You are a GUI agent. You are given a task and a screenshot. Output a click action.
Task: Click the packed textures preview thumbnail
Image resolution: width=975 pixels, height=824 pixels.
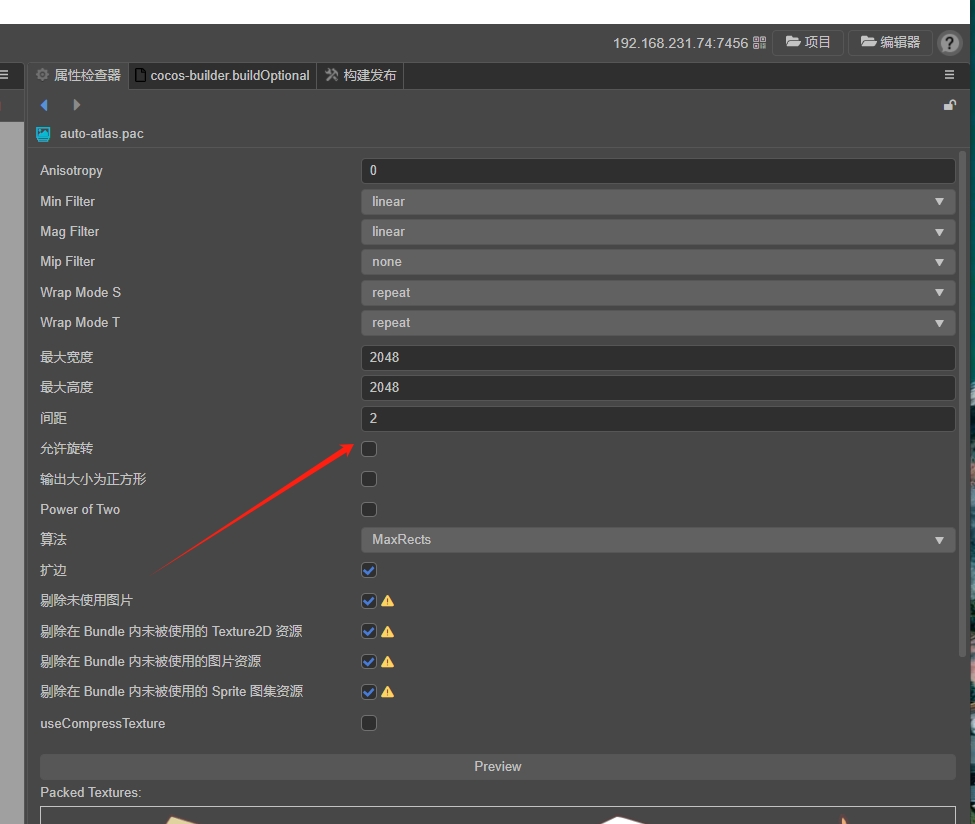[x=497, y=815]
